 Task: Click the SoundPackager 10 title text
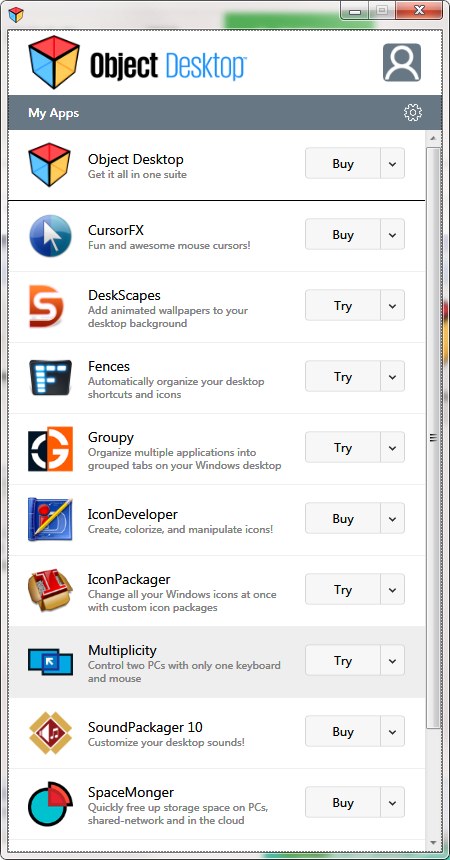coord(145,727)
